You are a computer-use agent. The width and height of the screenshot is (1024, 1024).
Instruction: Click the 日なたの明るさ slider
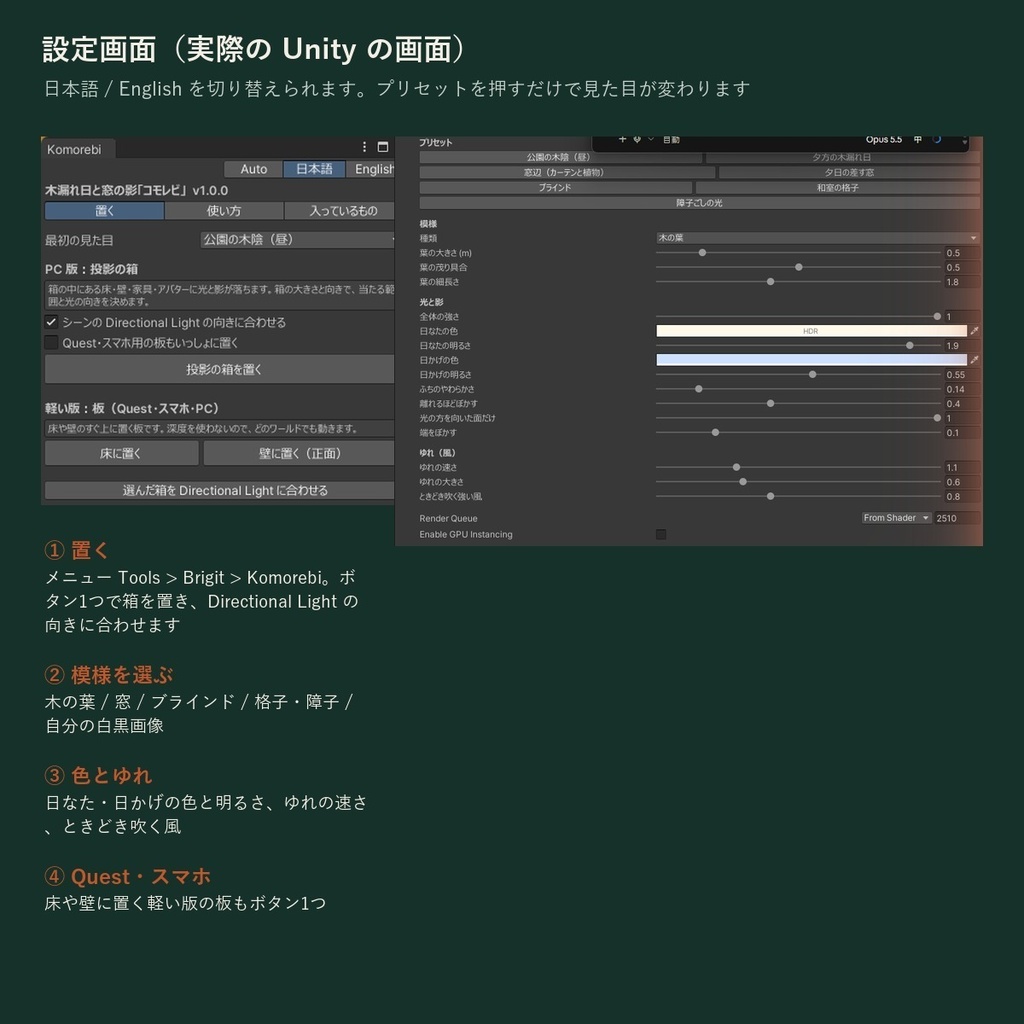pos(798,345)
